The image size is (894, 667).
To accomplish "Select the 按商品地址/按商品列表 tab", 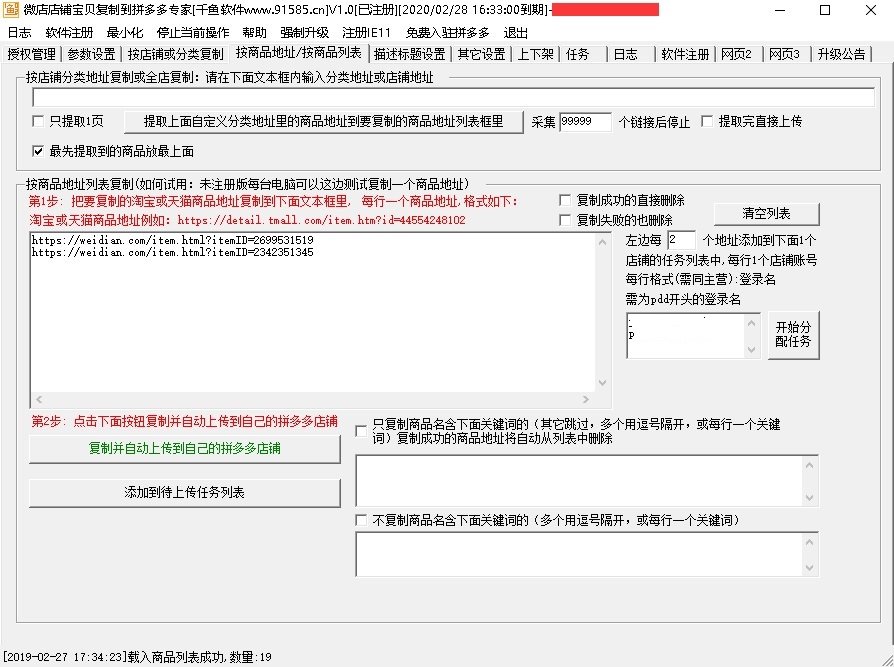I will tap(299, 53).
